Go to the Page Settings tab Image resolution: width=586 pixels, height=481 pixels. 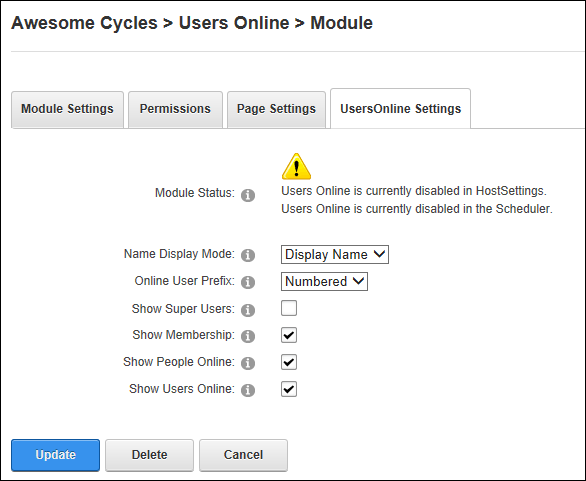(x=276, y=110)
